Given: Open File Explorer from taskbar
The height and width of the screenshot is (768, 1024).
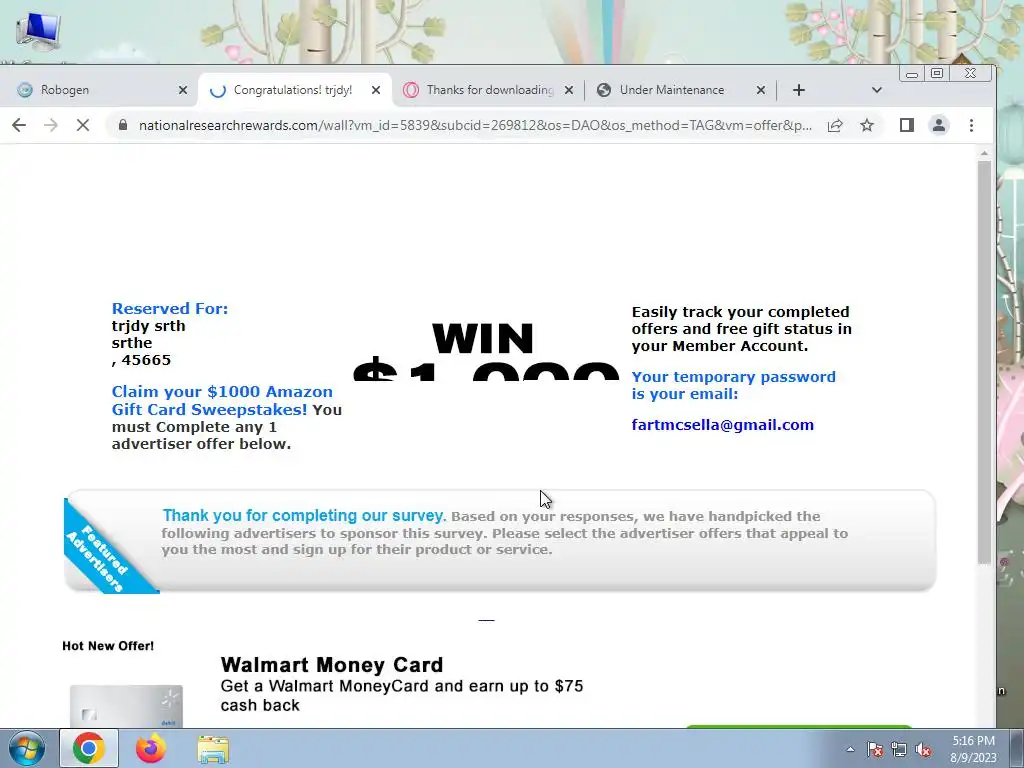Looking at the screenshot, I should click(x=213, y=749).
